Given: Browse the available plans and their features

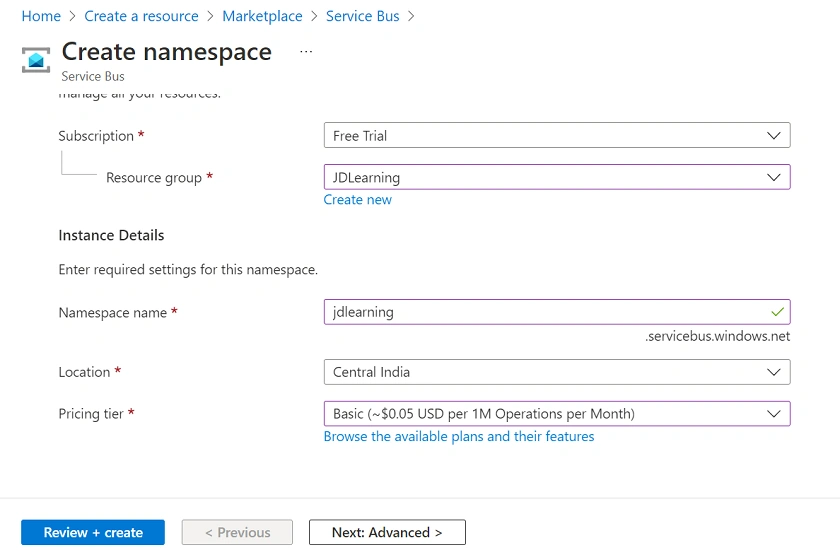Looking at the screenshot, I should coord(459,436).
